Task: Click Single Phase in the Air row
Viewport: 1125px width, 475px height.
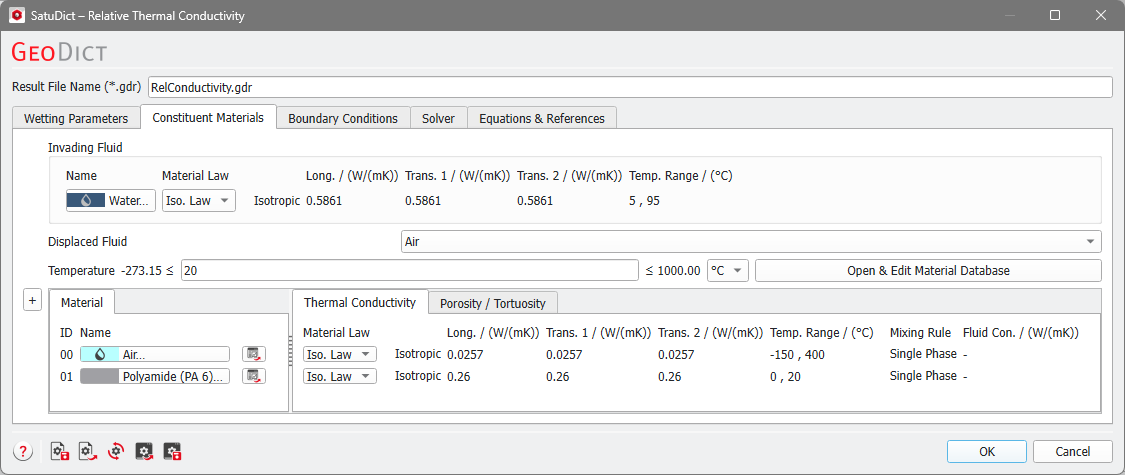Action: pos(923,354)
